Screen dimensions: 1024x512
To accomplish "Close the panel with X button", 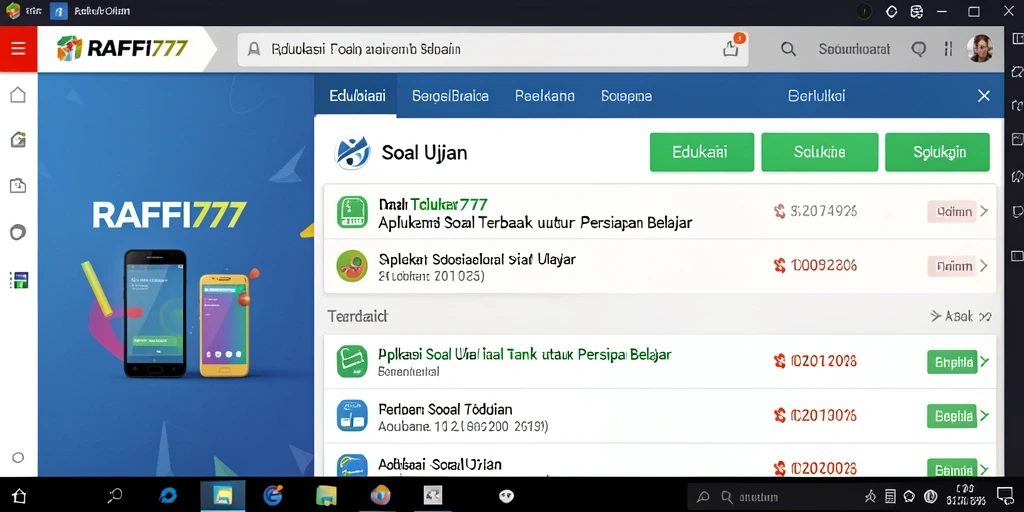I will point(984,96).
